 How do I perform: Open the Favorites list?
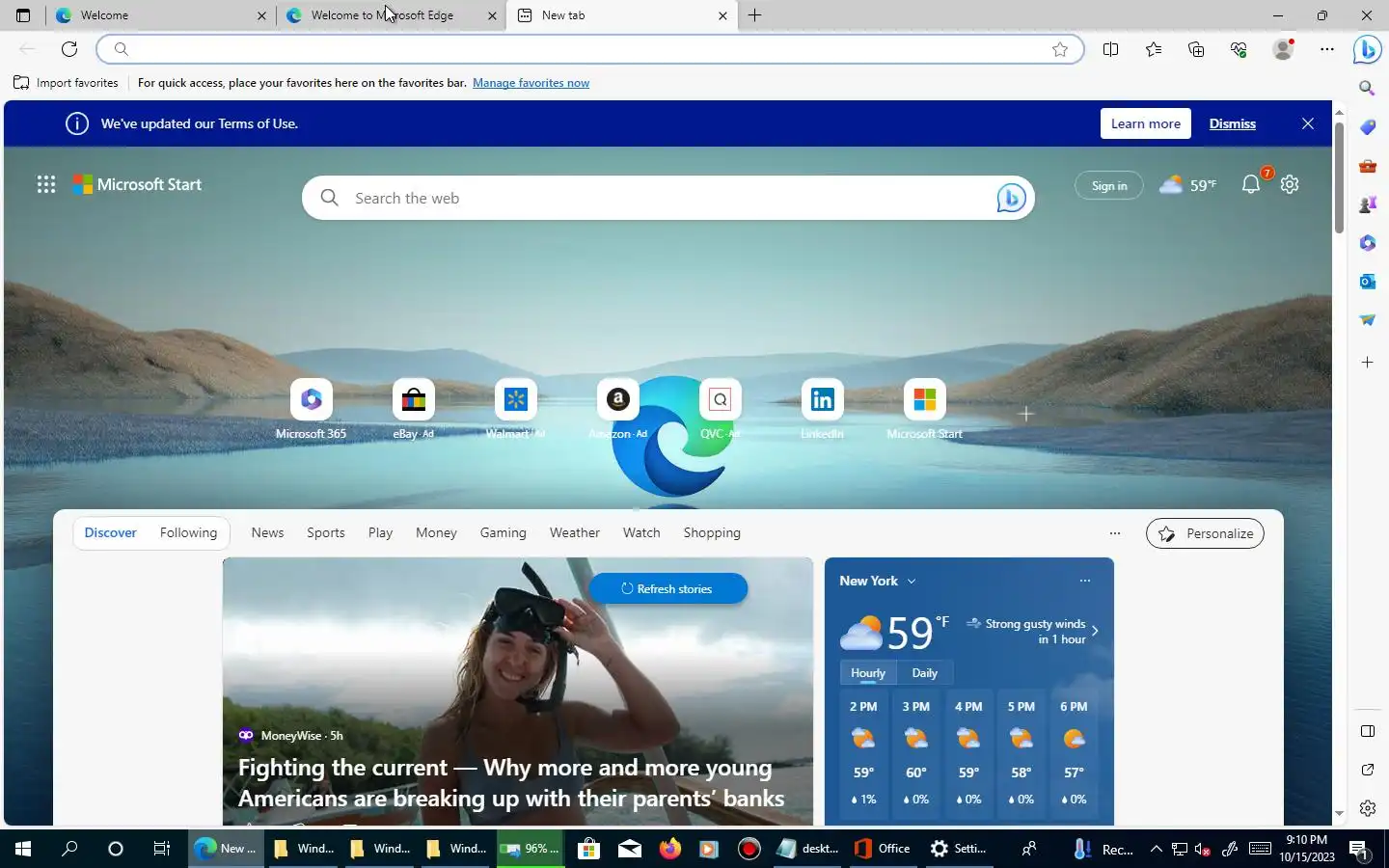1154,49
